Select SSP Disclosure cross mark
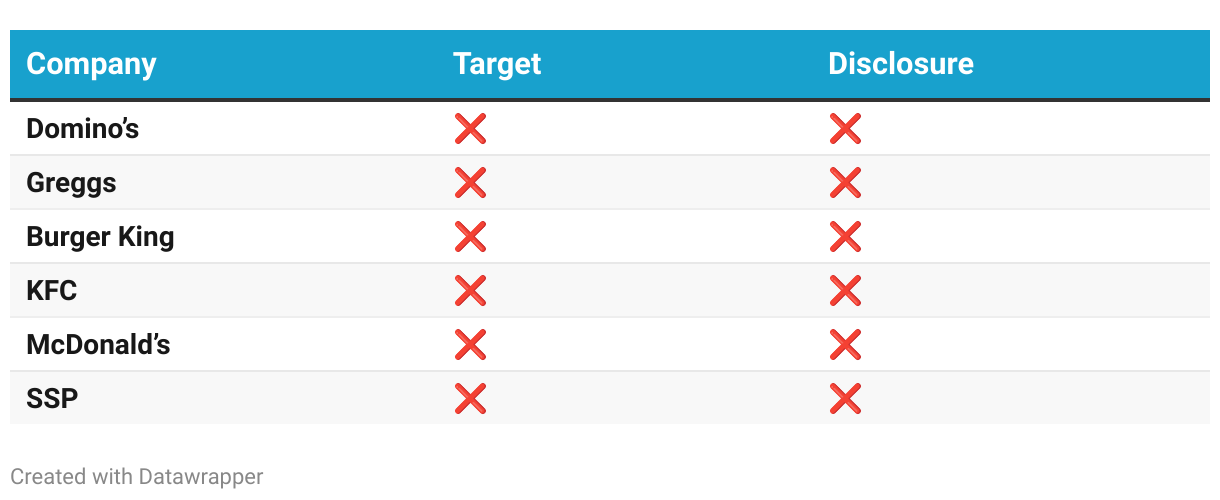This screenshot has height=500, width=1220. [x=845, y=399]
